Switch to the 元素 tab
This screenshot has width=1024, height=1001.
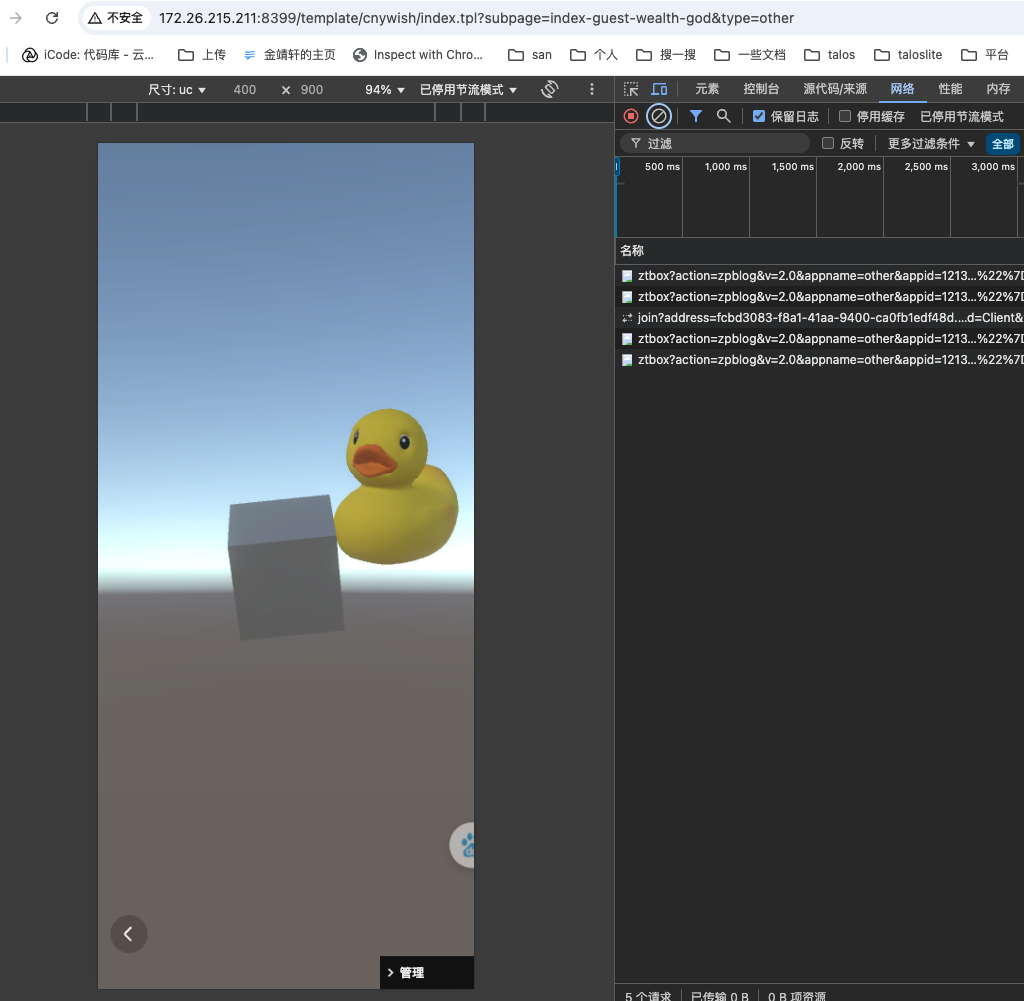point(707,89)
